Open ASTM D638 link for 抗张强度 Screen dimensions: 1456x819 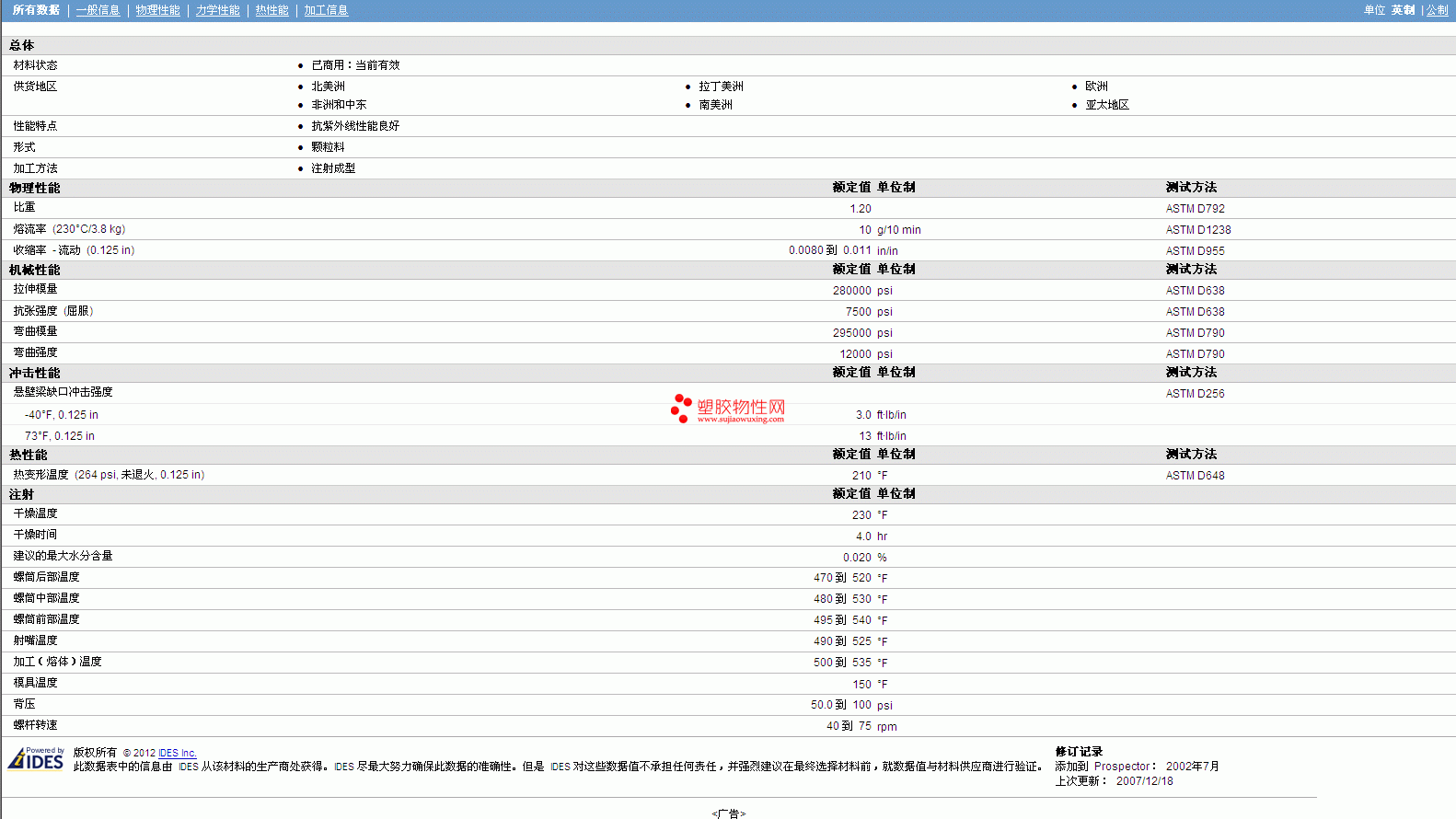(x=1195, y=312)
